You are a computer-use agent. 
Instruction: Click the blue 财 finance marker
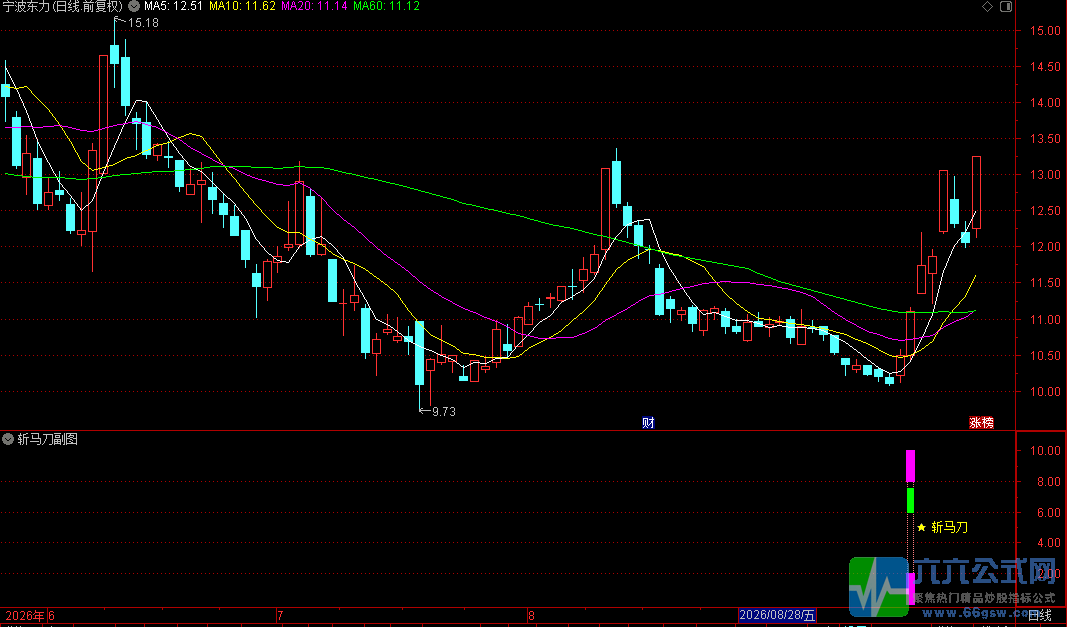point(648,423)
